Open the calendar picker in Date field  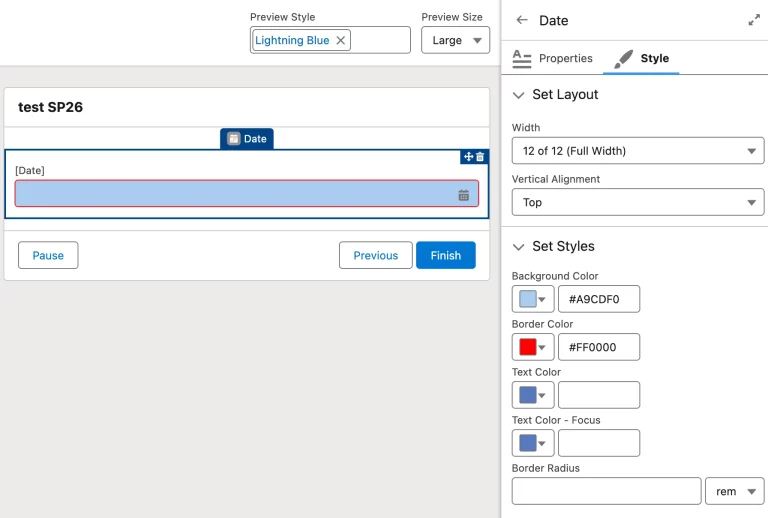[x=464, y=195]
